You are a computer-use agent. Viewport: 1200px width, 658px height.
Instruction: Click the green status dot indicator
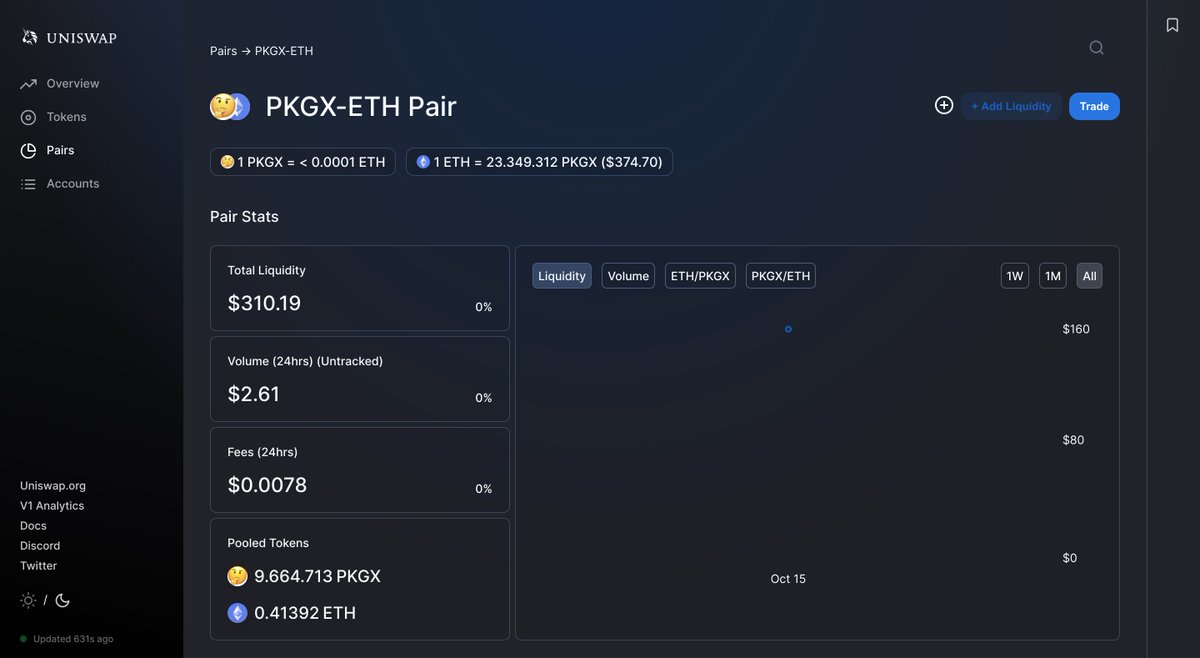coord(24,639)
